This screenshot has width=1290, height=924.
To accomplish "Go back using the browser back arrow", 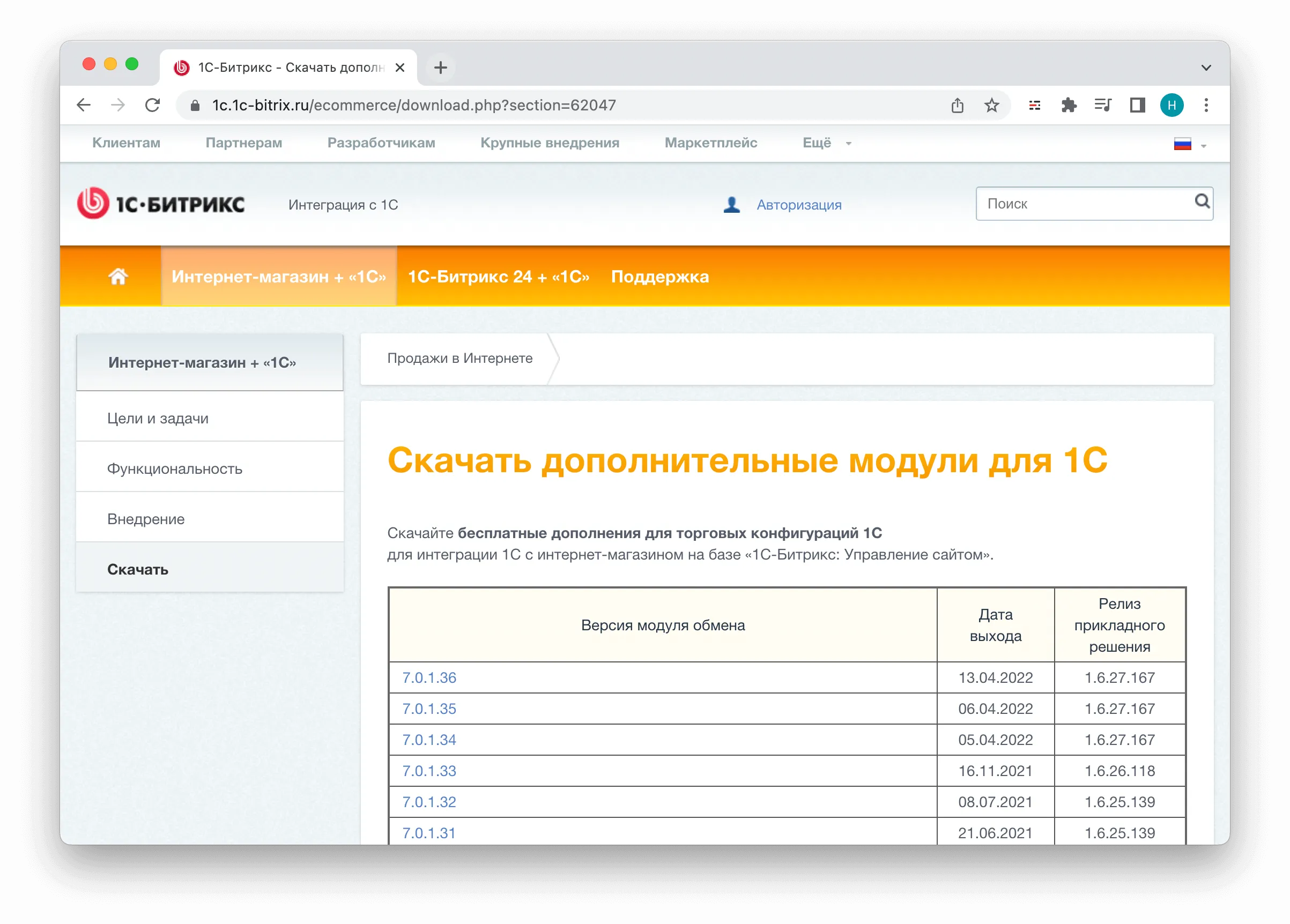I will 84,105.
